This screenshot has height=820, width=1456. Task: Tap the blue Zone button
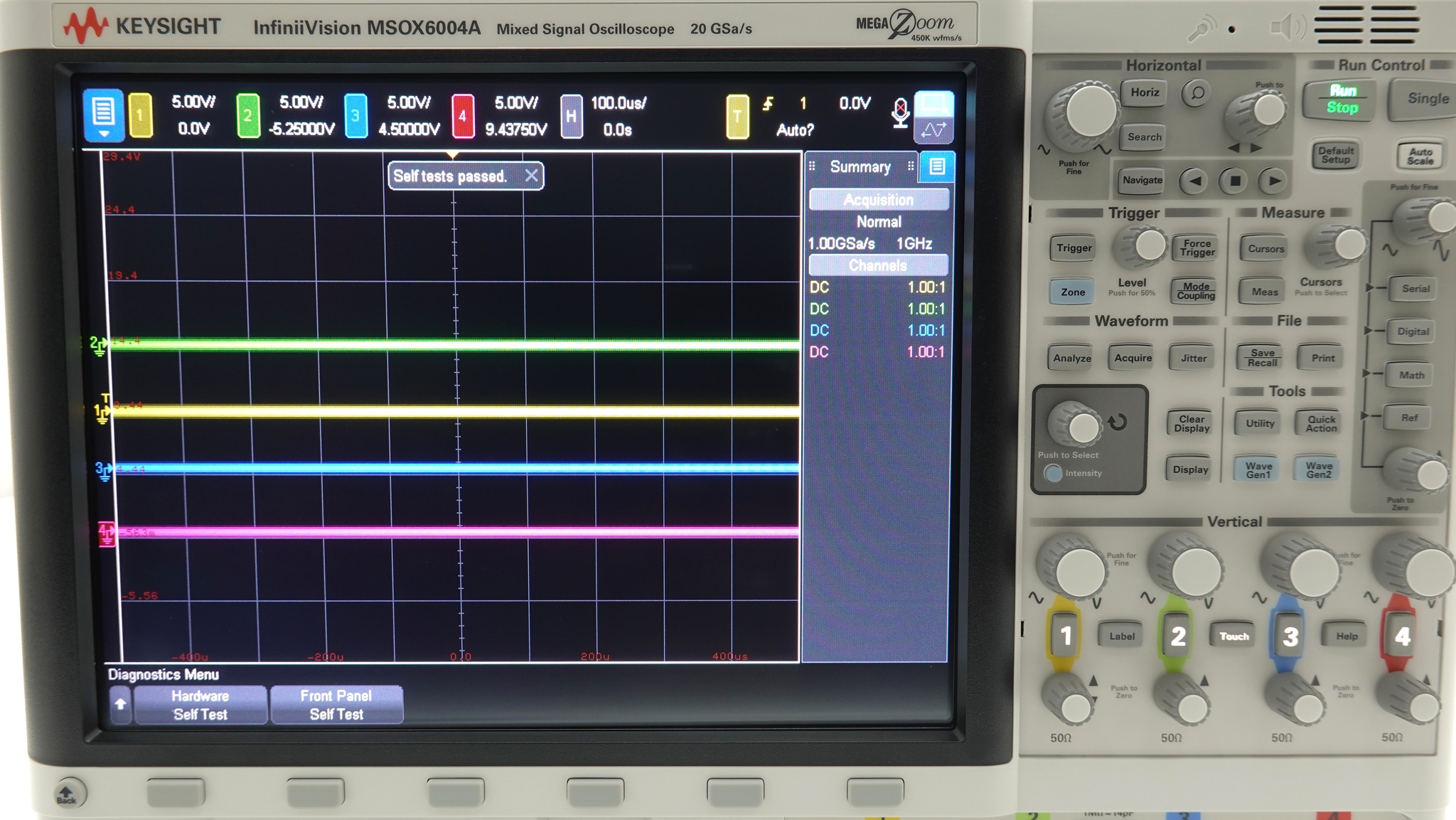1072,292
